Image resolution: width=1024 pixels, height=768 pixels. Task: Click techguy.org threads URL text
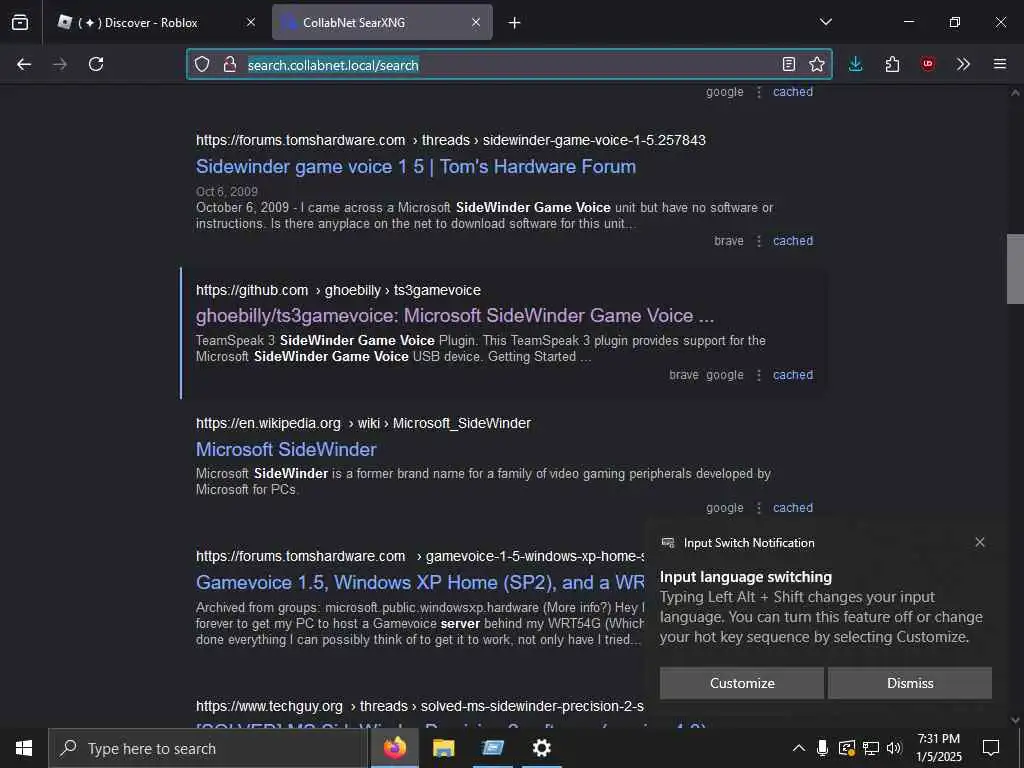pos(420,706)
